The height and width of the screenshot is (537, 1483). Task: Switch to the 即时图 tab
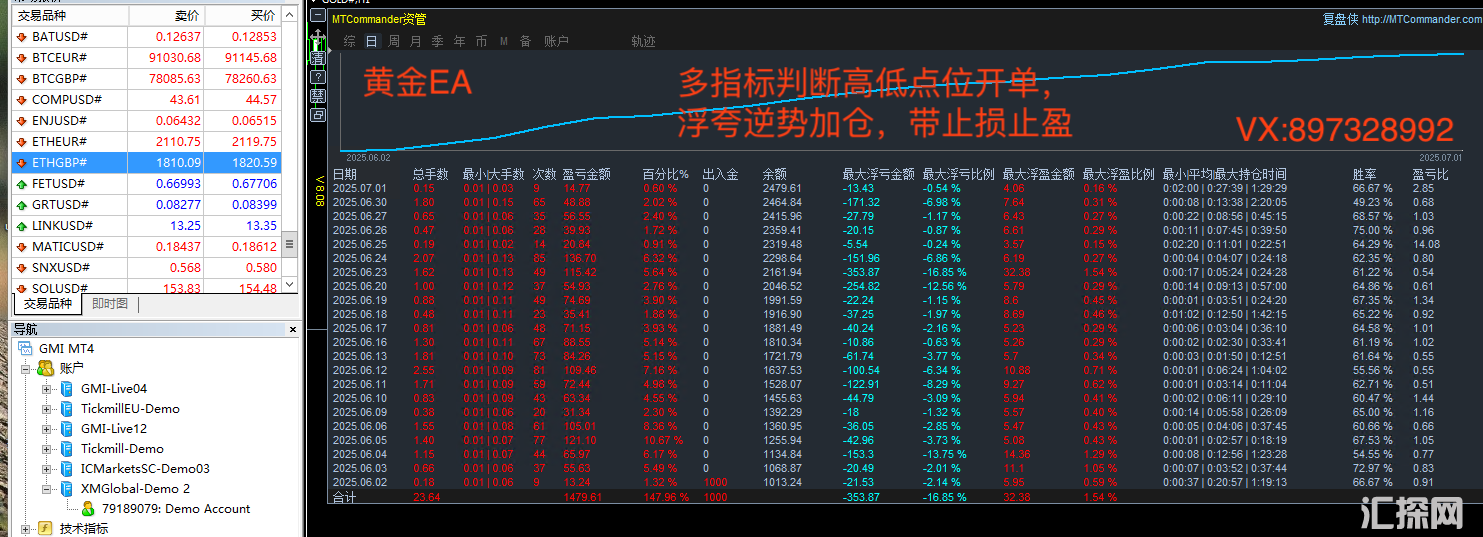(109, 304)
